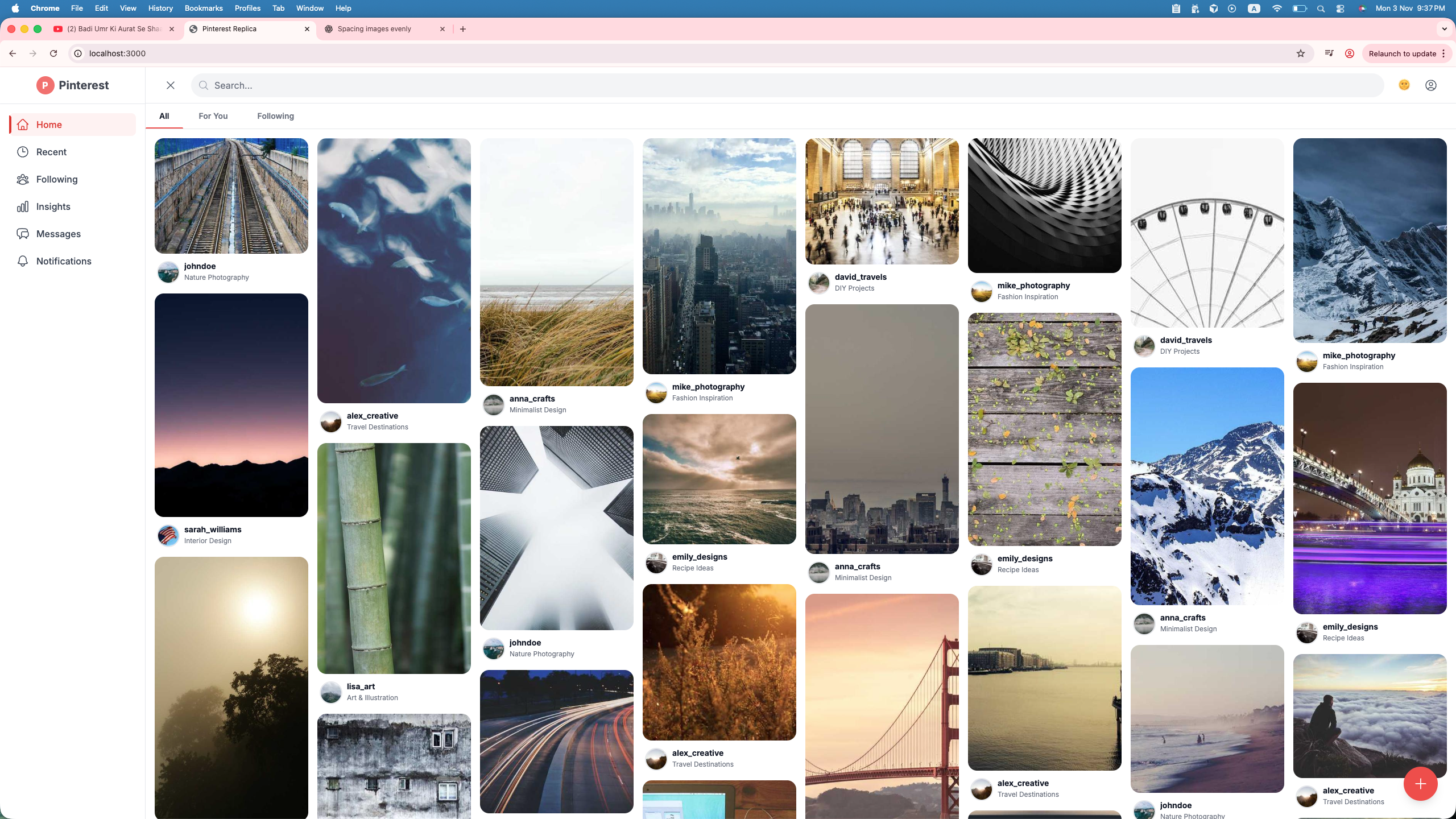Select the Recent clock icon in sidebar
Screen dimensions: 1456x819
point(23,152)
